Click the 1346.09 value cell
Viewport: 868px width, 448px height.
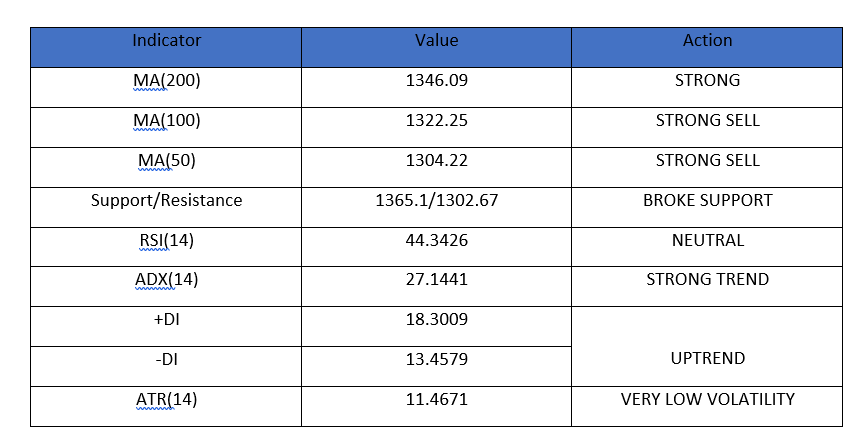click(x=436, y=87)
